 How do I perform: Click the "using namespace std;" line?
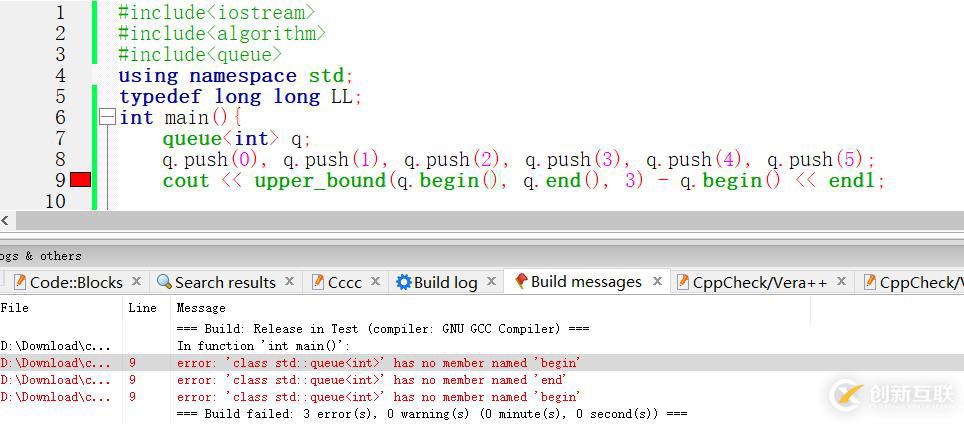click(236, 75)
